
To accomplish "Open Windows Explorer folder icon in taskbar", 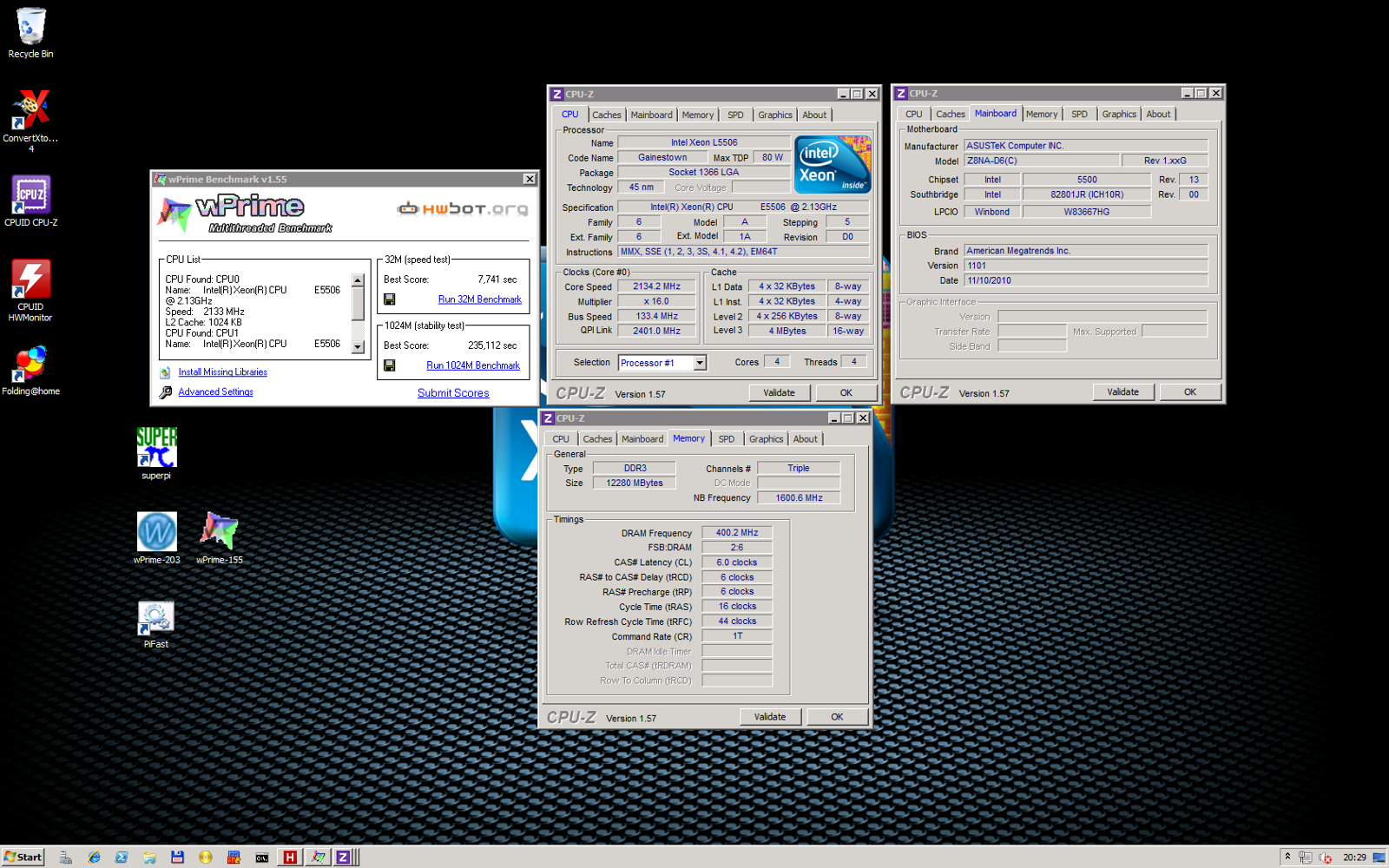I will pyautogui.click(x=149, y=857).
